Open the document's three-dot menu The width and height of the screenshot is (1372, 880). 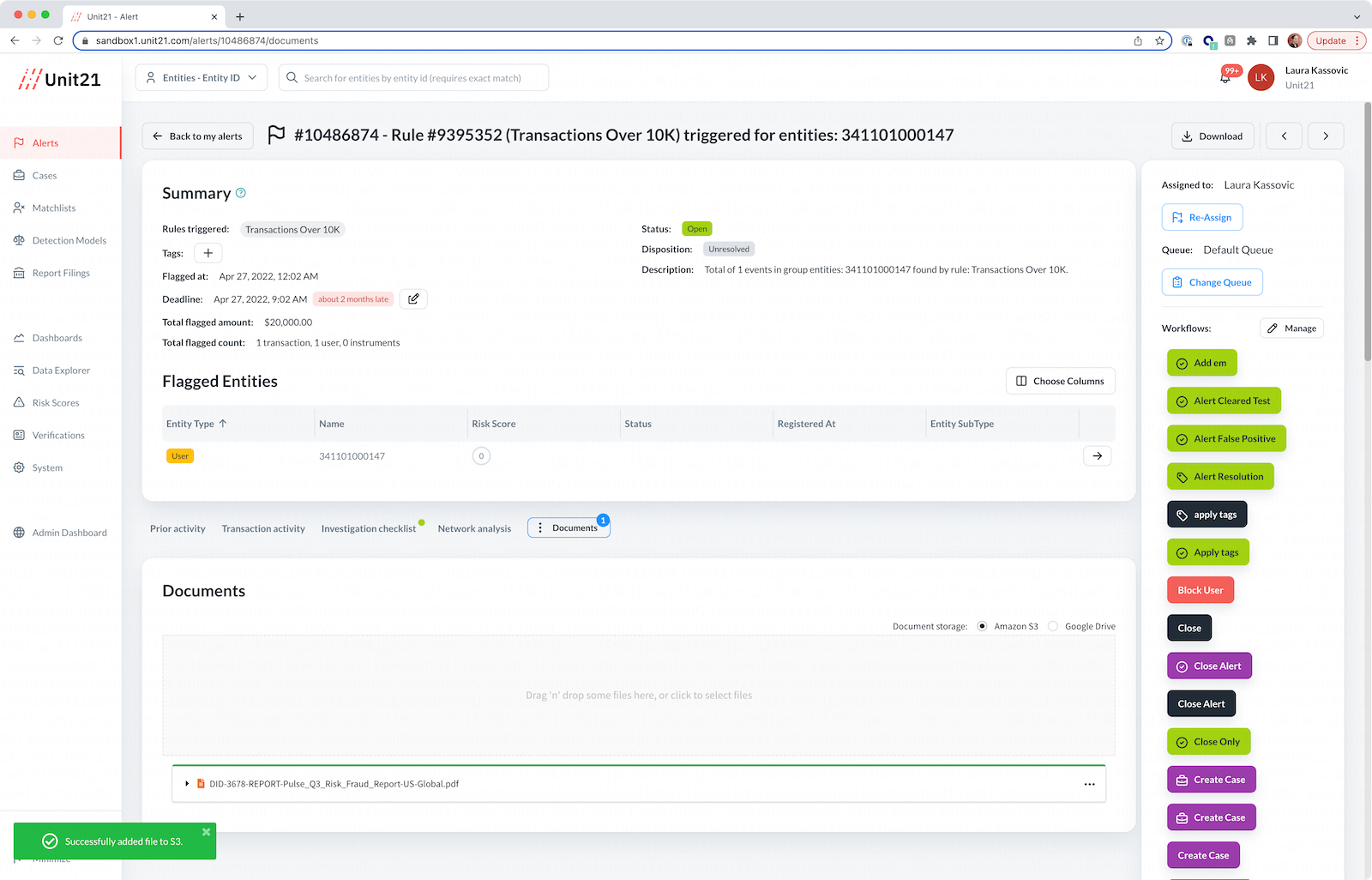[1089, 784]
